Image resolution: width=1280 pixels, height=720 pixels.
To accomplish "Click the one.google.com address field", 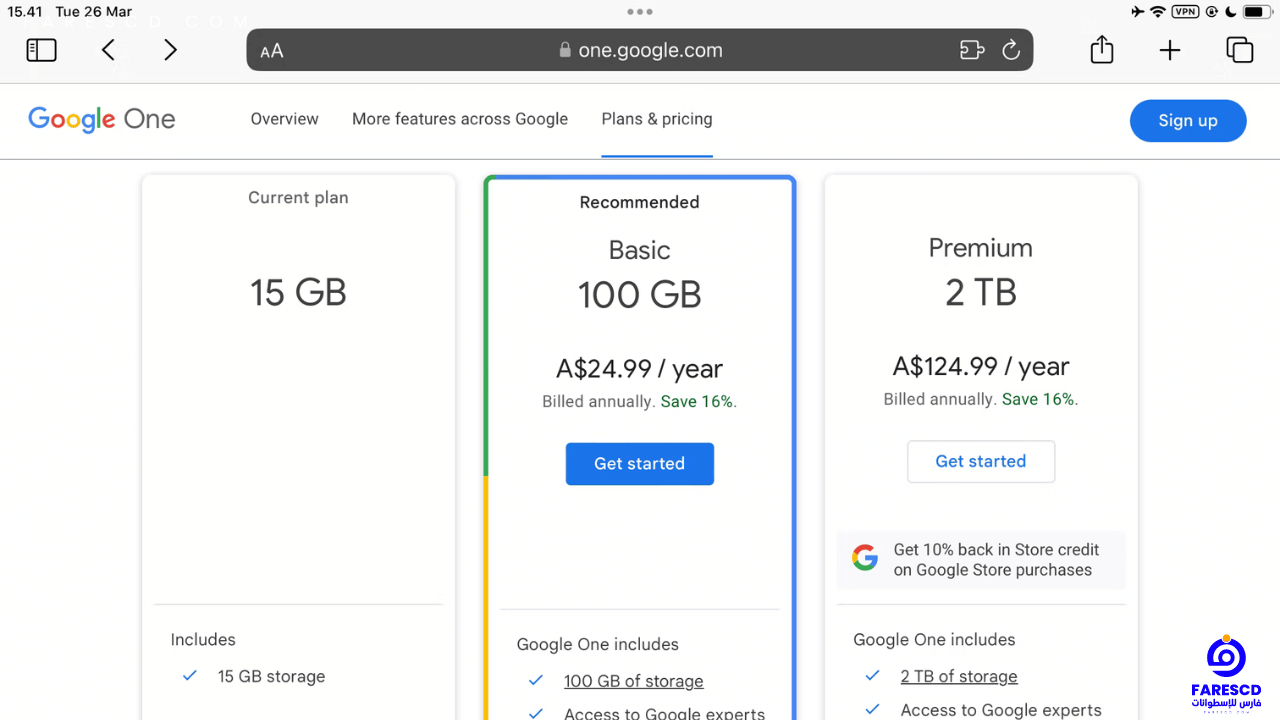I will (x=640, y=50).
